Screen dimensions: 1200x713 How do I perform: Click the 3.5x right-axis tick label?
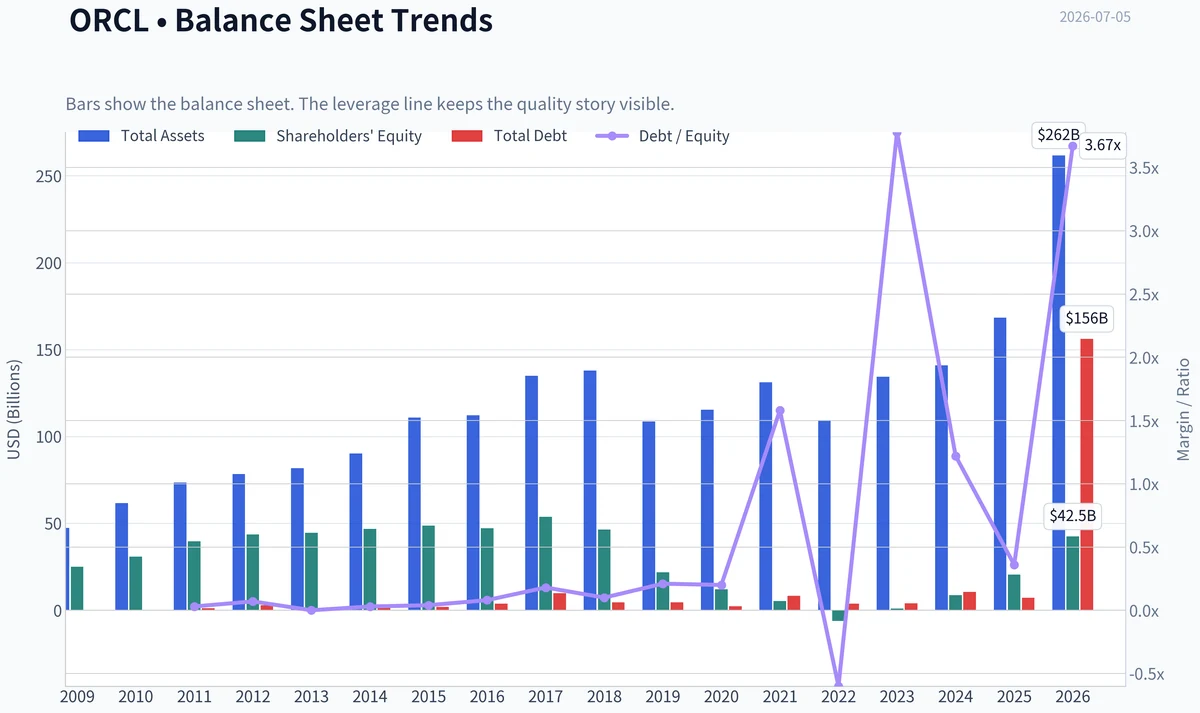tap(1145, 168)
